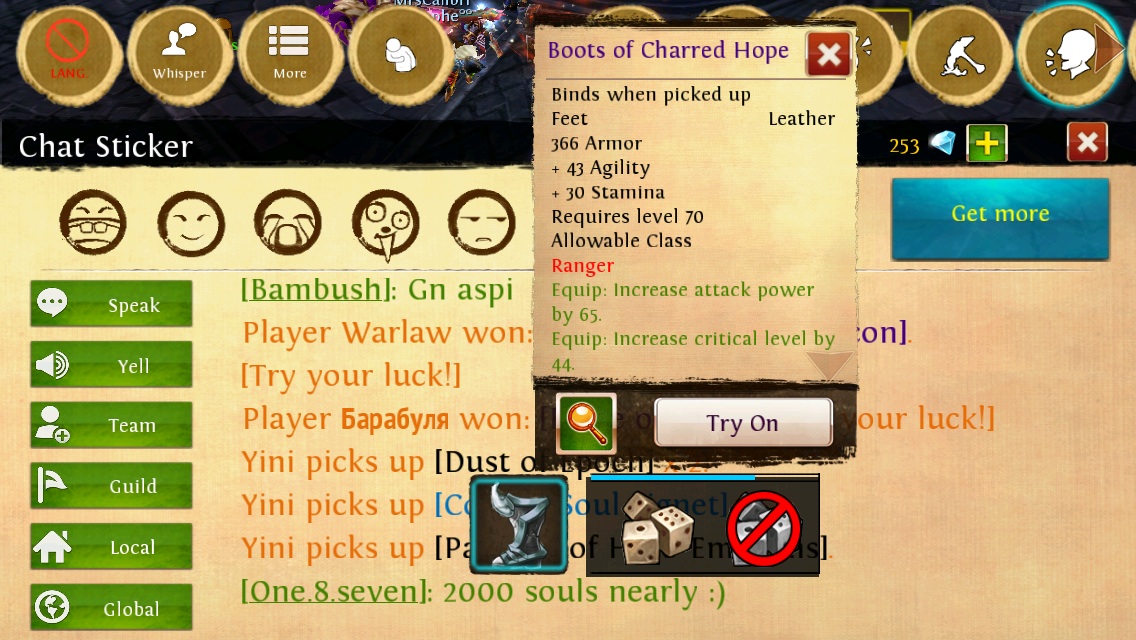Open the More list menu

click(290, 54)
